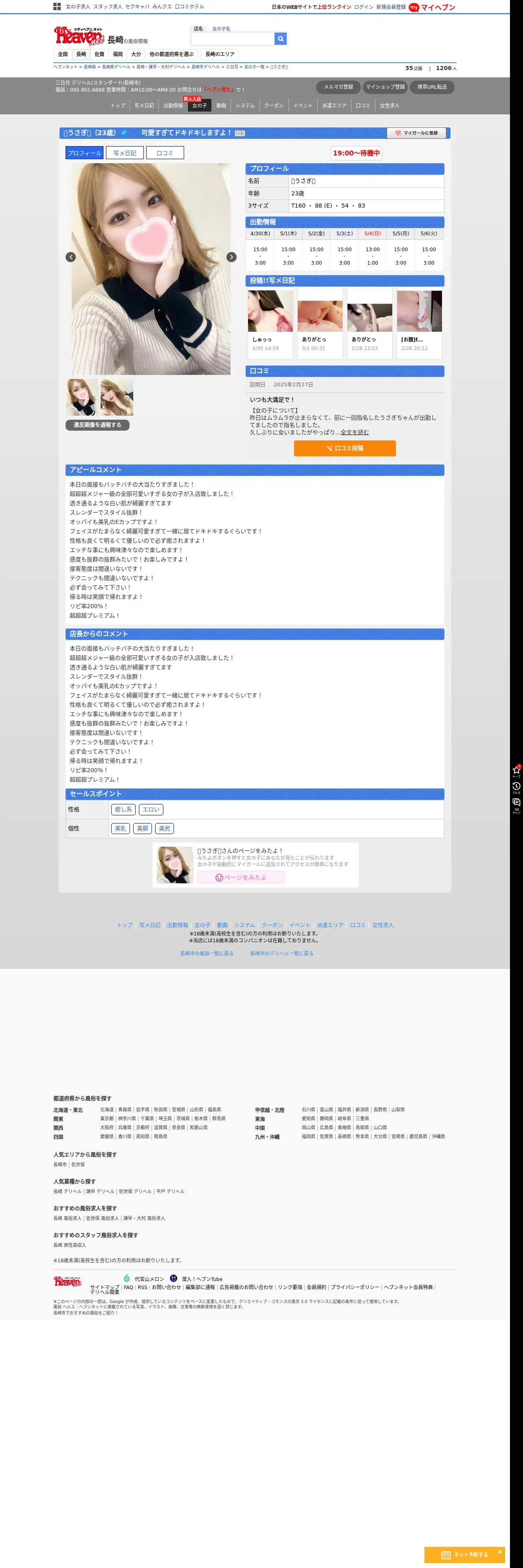Open the キープ star icon in sidebar
This screenshot has width=523, height=1568.
click(516, 771)
